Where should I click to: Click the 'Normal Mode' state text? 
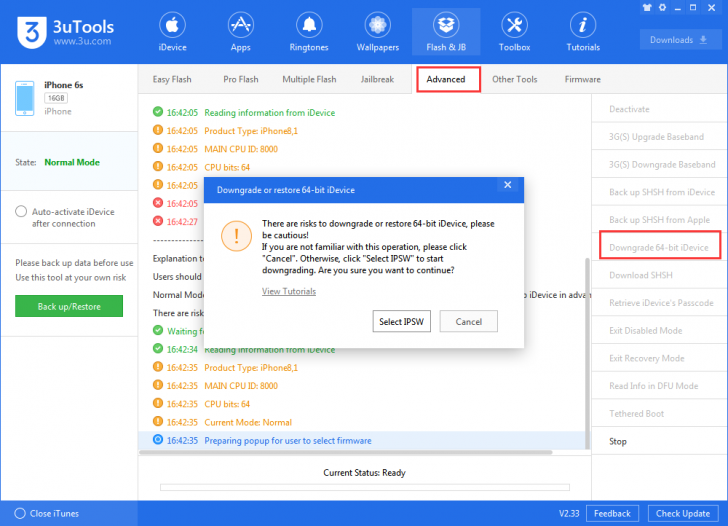pos(72,162)
